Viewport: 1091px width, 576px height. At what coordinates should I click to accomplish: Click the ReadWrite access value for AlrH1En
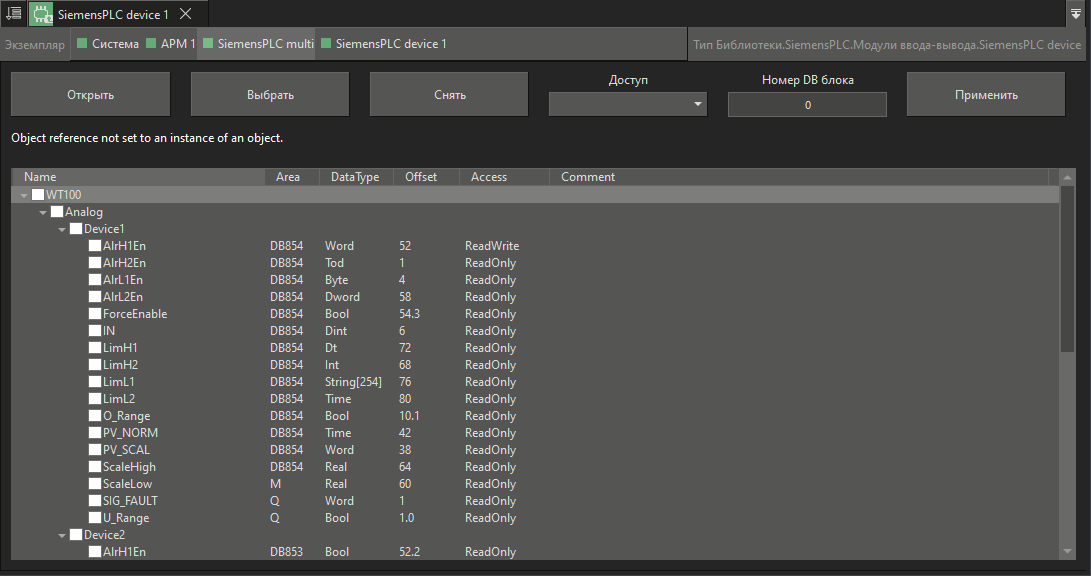click(492, 246)
